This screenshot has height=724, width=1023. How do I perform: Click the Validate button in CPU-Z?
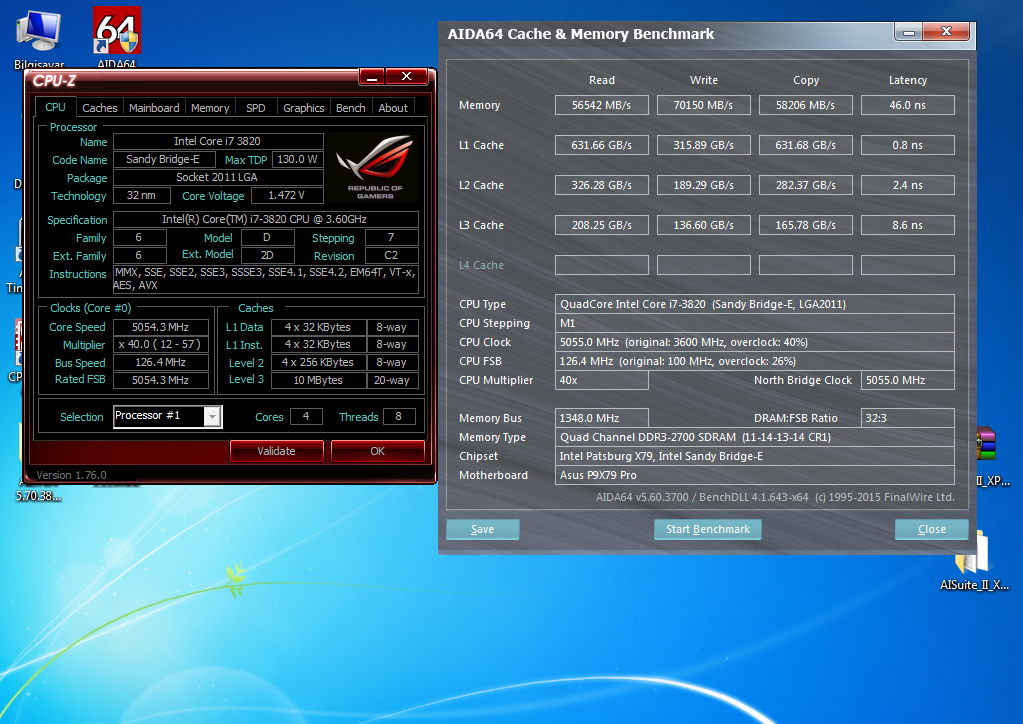pos(277,451)
